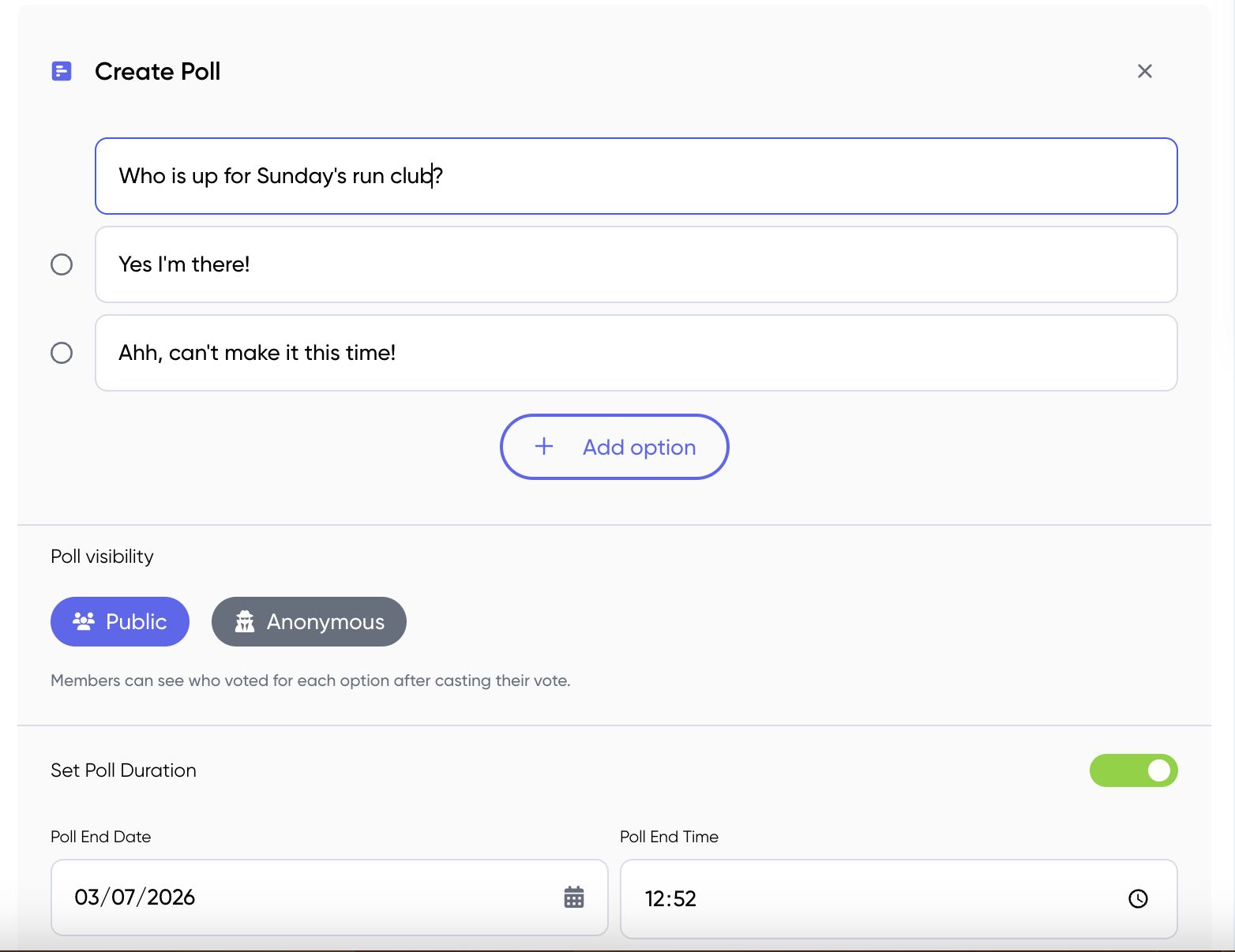Select the radio button for Yes I'm there!

[62, 264]
